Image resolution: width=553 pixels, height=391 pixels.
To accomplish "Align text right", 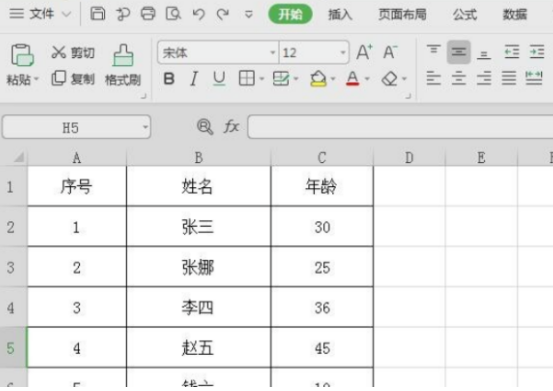I will pos(484,78).
